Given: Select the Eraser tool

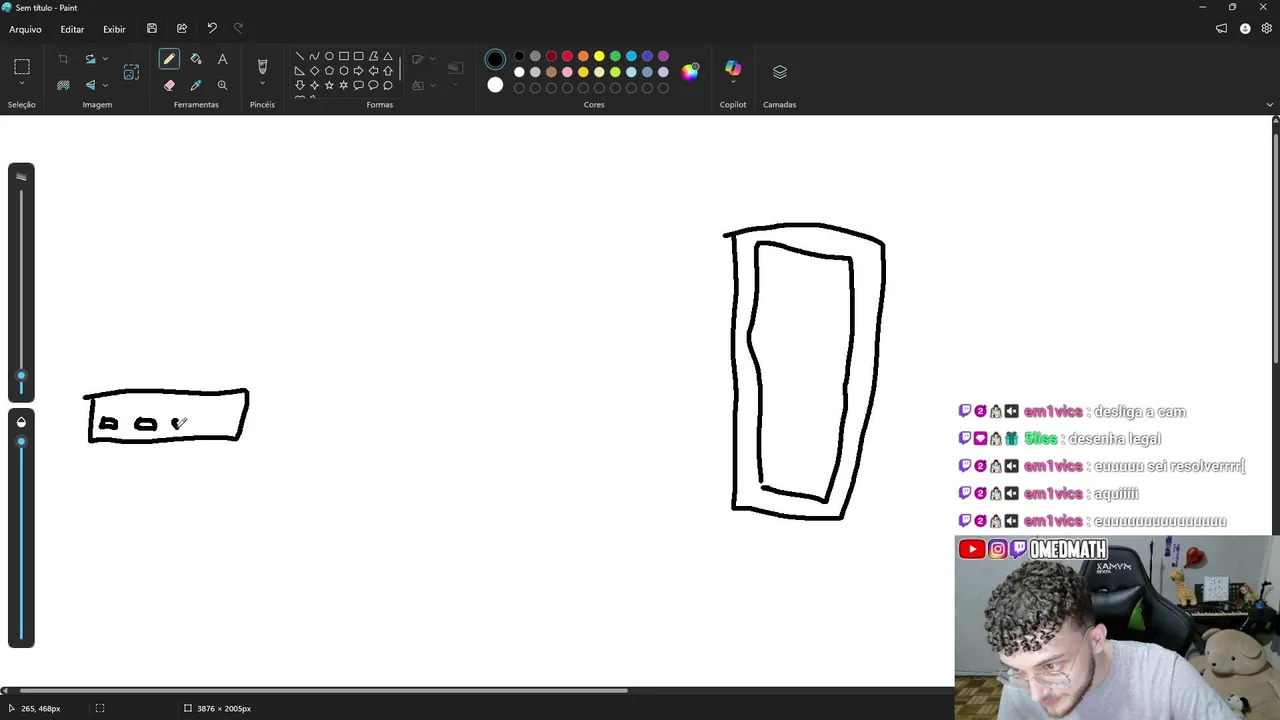Looking at the screenshot, I should tap(169, 86).
